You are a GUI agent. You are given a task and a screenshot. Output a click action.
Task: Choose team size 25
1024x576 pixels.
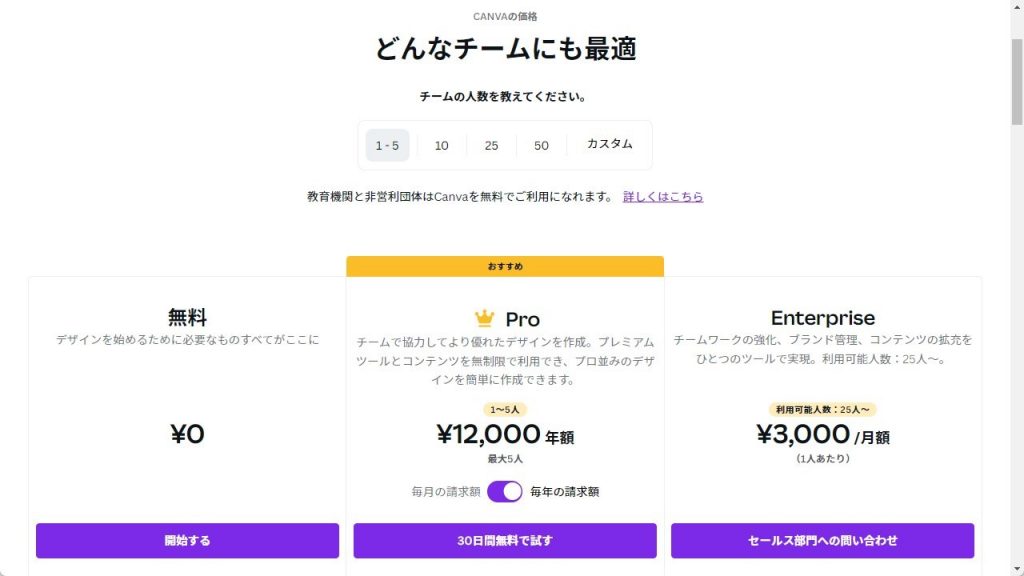pyautogui.click(x=491, y=145)
